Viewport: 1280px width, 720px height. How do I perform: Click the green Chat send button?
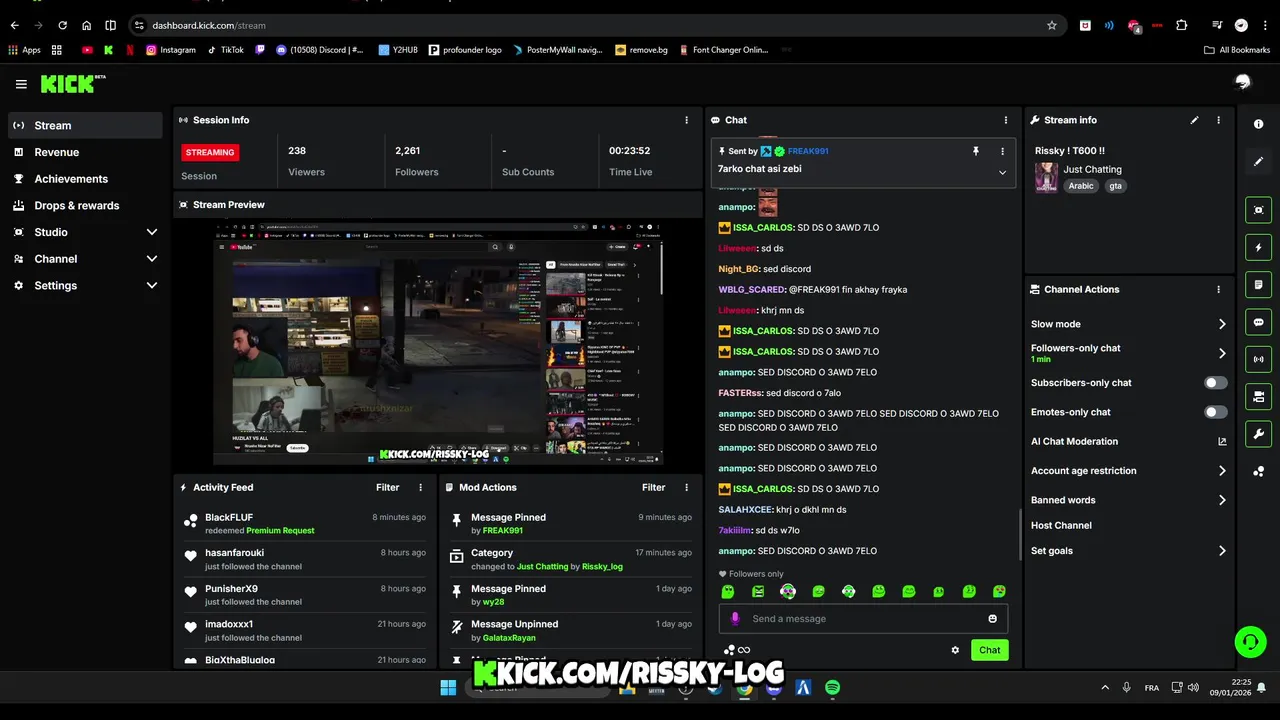[989, 650]
